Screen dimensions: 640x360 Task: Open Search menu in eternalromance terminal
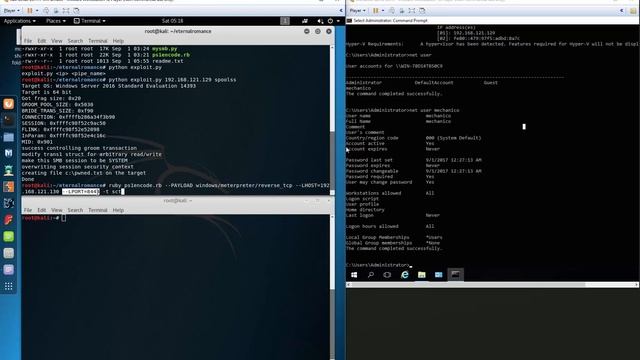(x=75, y=41)
